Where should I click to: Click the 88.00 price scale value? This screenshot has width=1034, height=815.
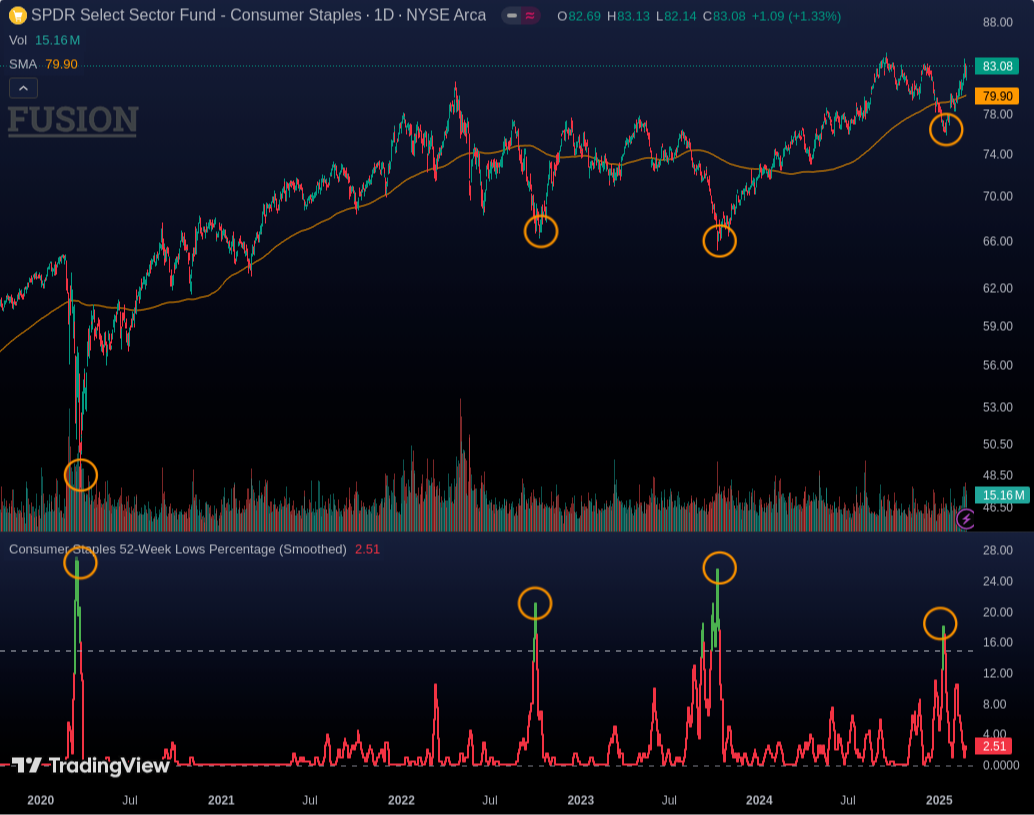(997, 22)
